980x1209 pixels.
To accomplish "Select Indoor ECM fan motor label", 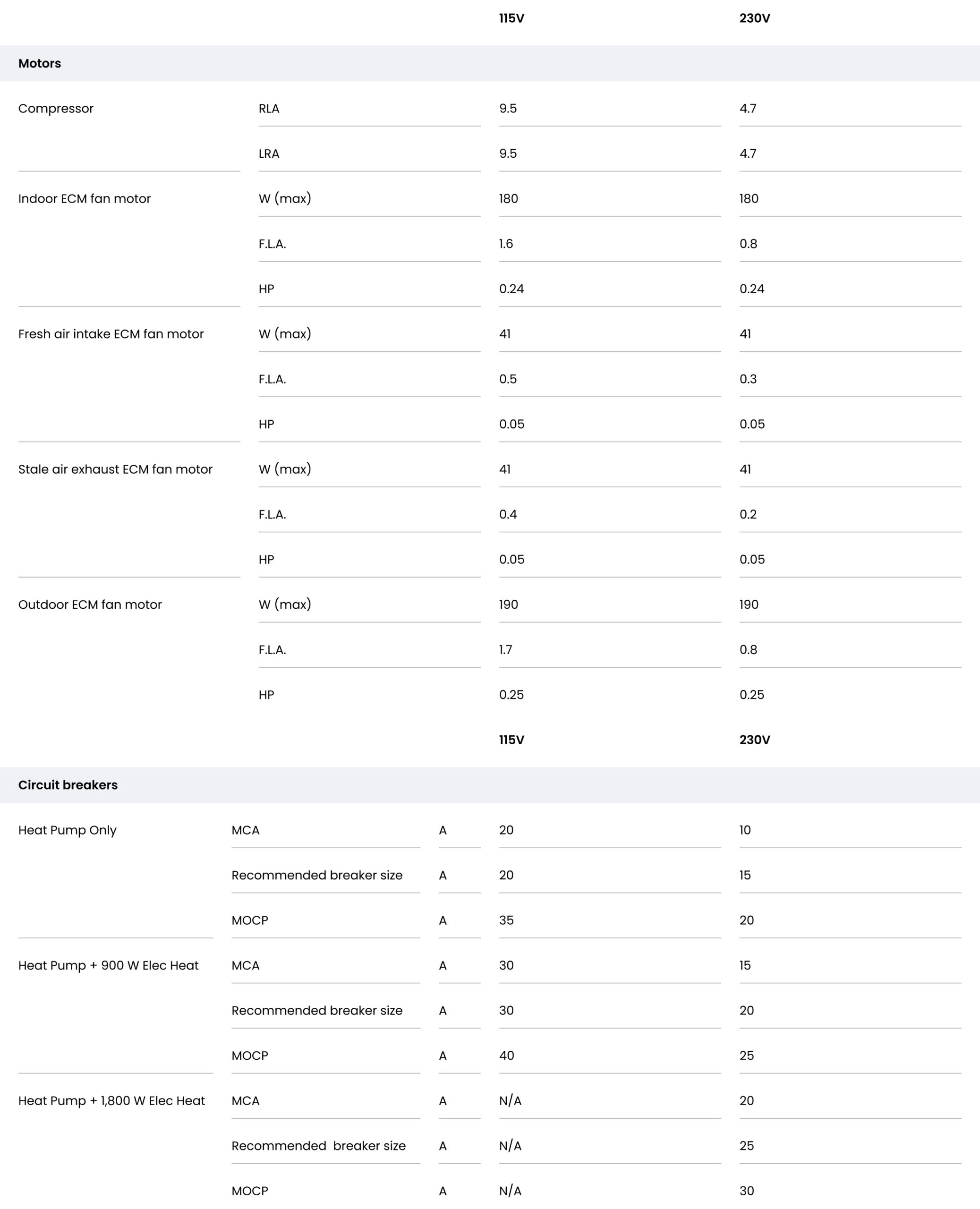I will (85, 199).
